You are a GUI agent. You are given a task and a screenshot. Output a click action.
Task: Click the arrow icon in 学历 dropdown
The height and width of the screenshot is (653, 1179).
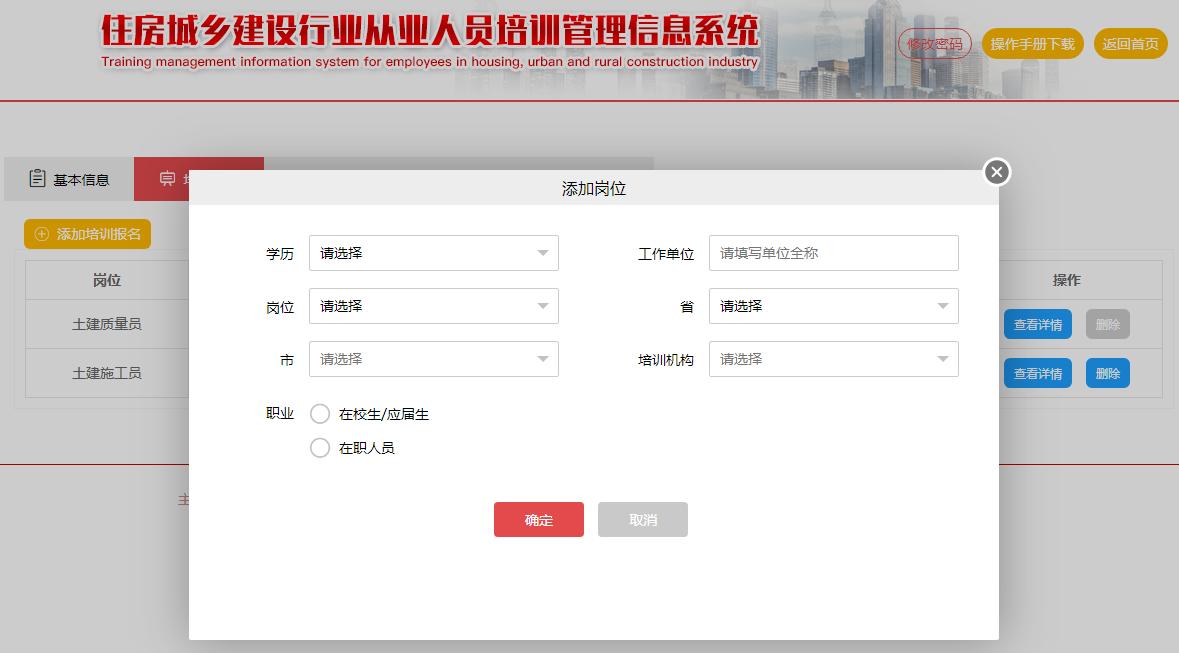click(542, 253)
